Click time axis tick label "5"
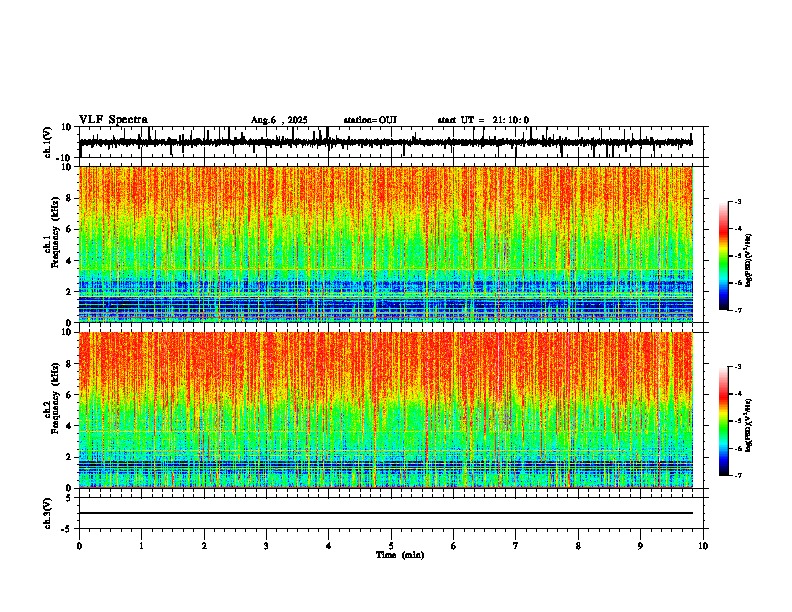This screenshot has width=792, height=612. pos(391,546)
